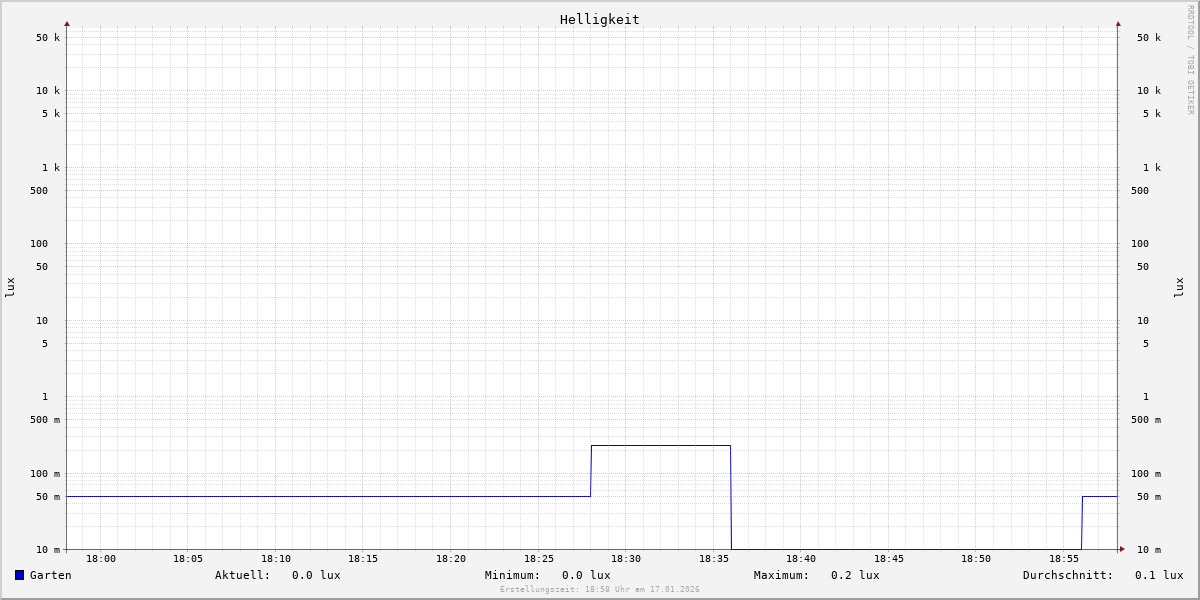Screen dimensions: 1200x600
Task: Click the 18:20 time axis label
Action: pyautogui.click(x=451, y=559)
